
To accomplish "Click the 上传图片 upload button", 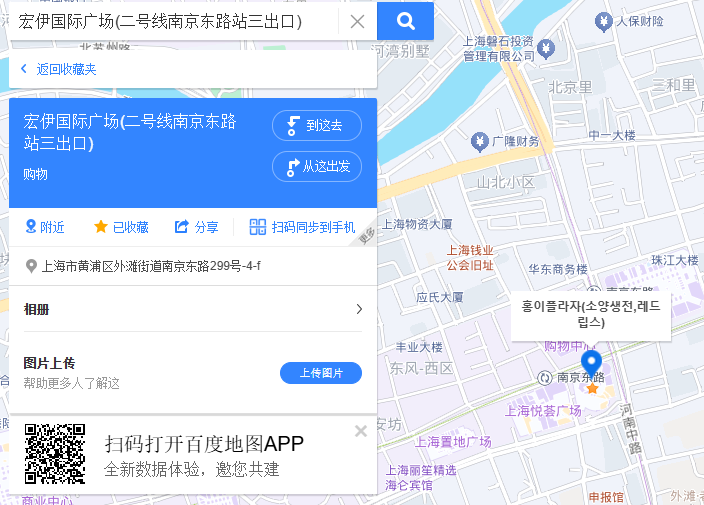I will [x=321, y=373].
